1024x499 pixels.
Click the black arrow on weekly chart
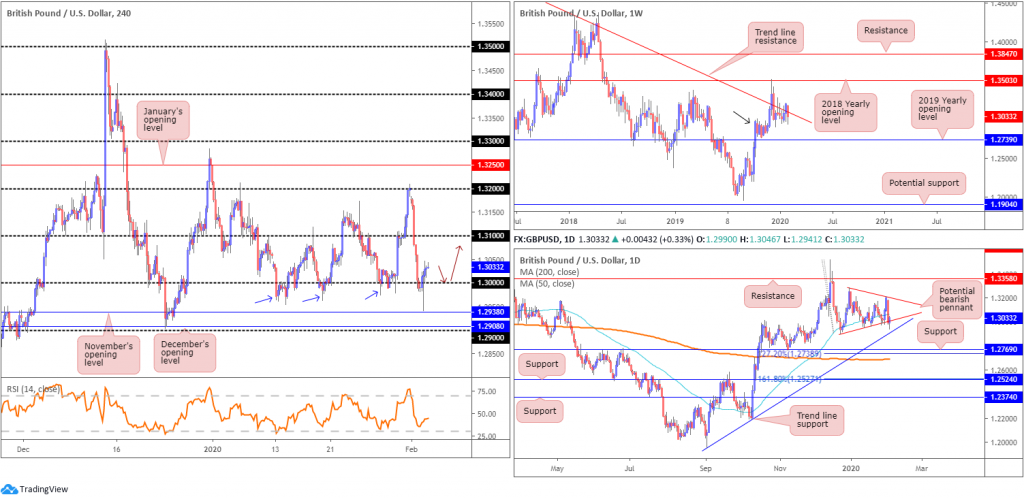point(741,117)
